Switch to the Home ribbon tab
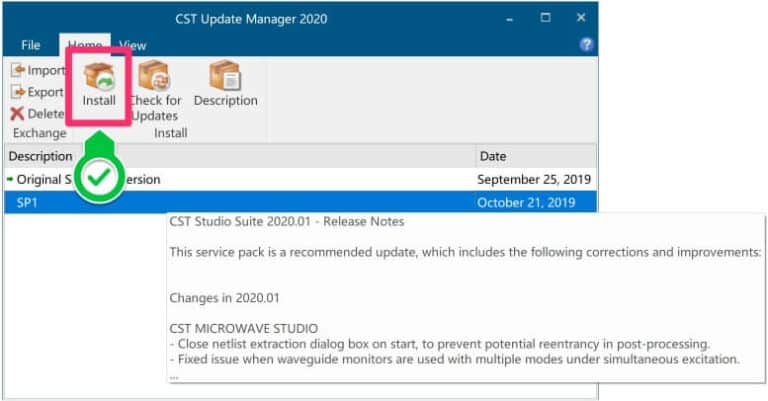Image resolution: width=768 pixels, height=401 pixels. coord(85,45)
